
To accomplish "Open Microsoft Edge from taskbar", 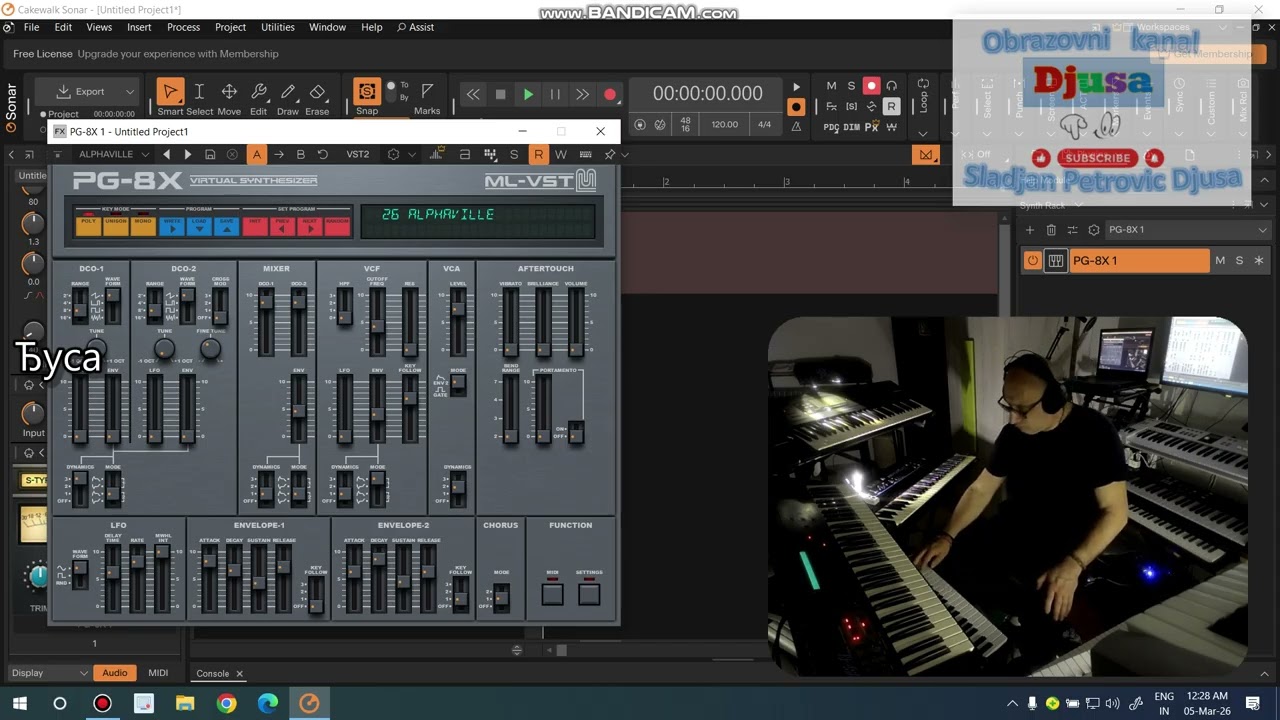I will (268, 703).
